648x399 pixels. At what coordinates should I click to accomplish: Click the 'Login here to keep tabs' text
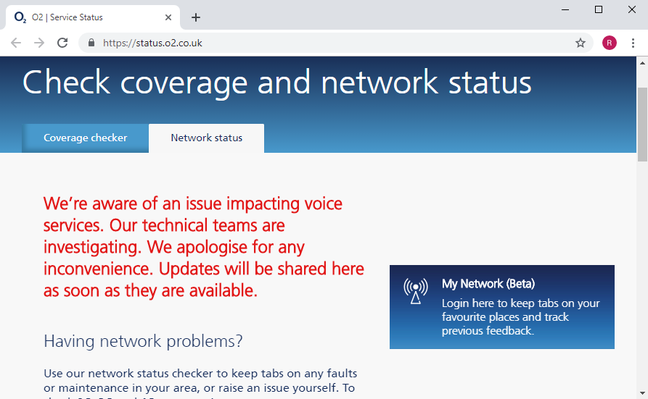click(x=520, y=317)
